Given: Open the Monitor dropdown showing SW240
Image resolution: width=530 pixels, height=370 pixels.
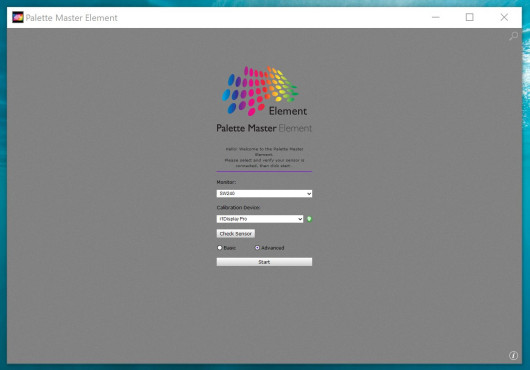Looking at the screenshot, I should click(264, 194).
